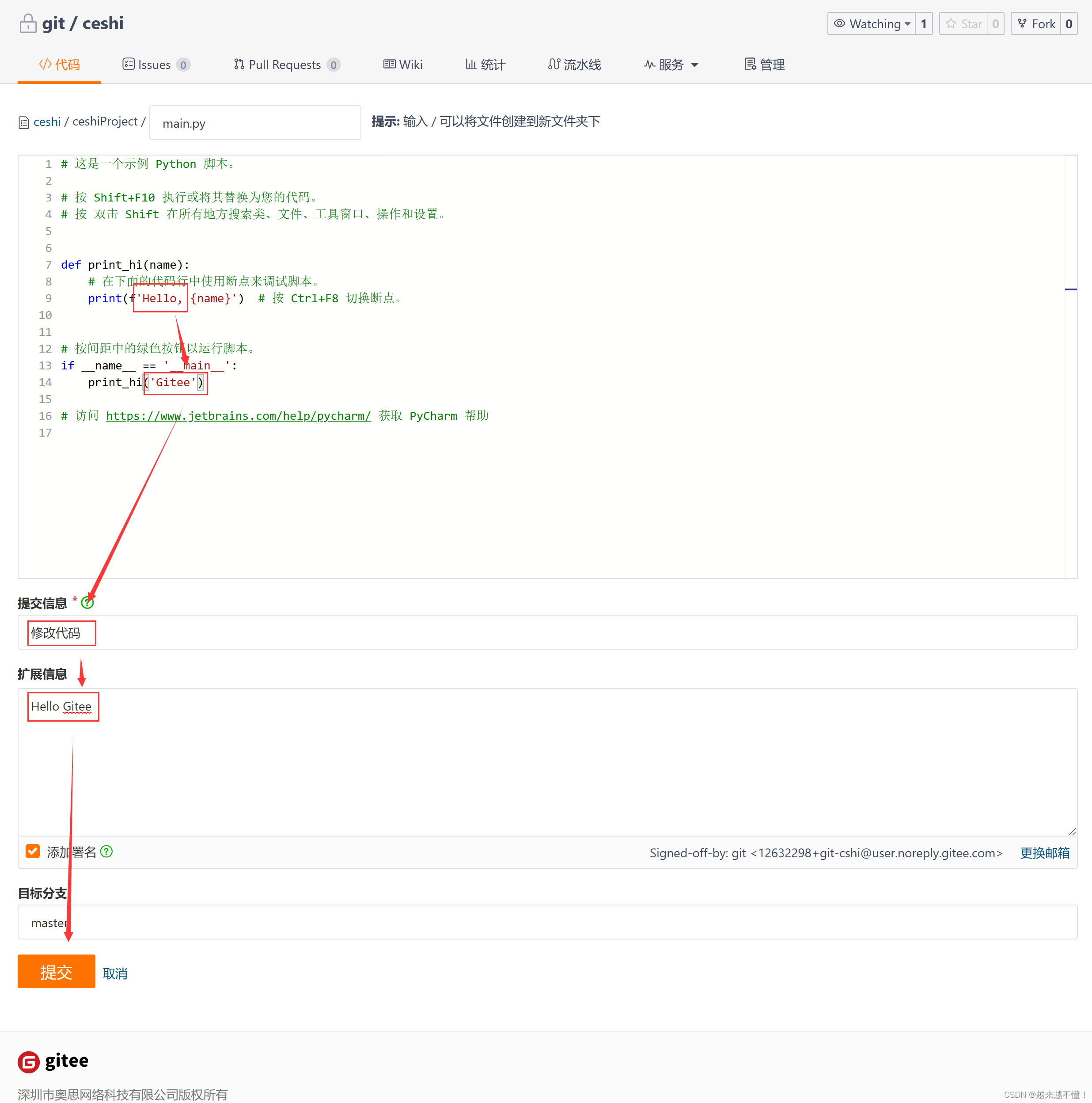Click the git owner link in title
The height and width of the screenshot is (1103, 1092).
click(x=53, y=23)
